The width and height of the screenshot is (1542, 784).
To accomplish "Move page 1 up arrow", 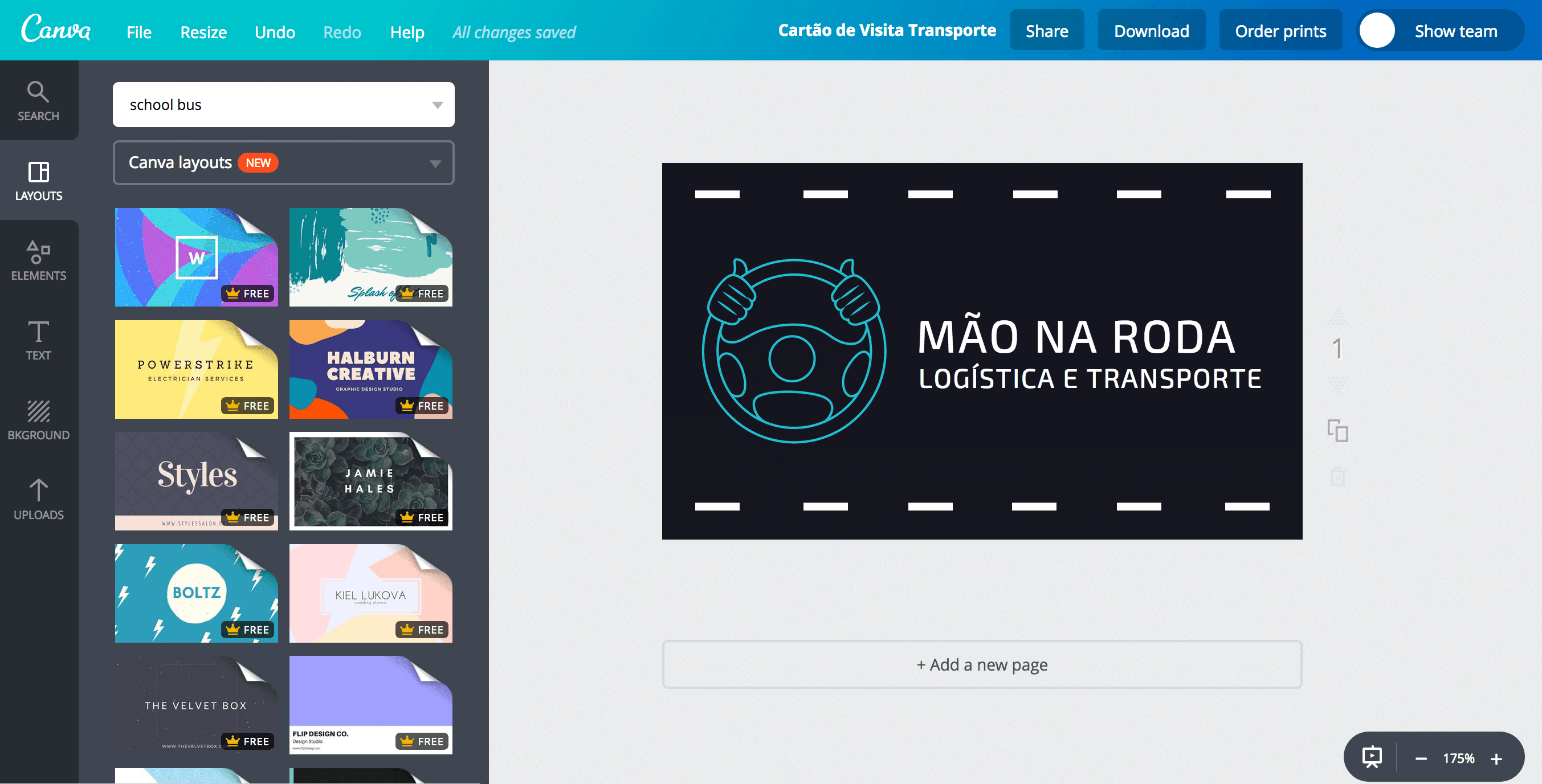I will click(1338, 317).
